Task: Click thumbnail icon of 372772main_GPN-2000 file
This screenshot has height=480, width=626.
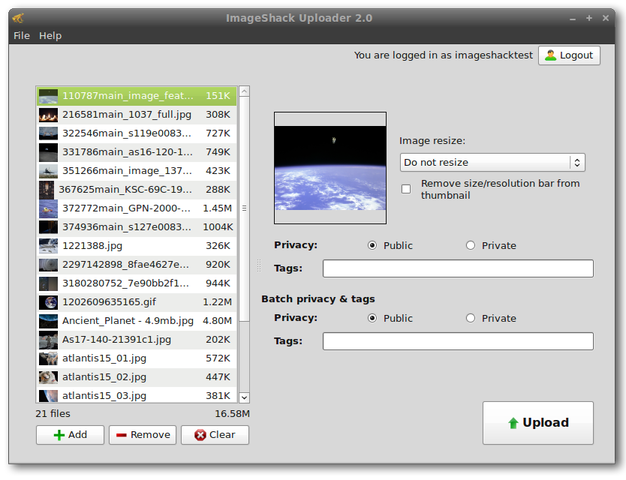Action: (48, 208)
